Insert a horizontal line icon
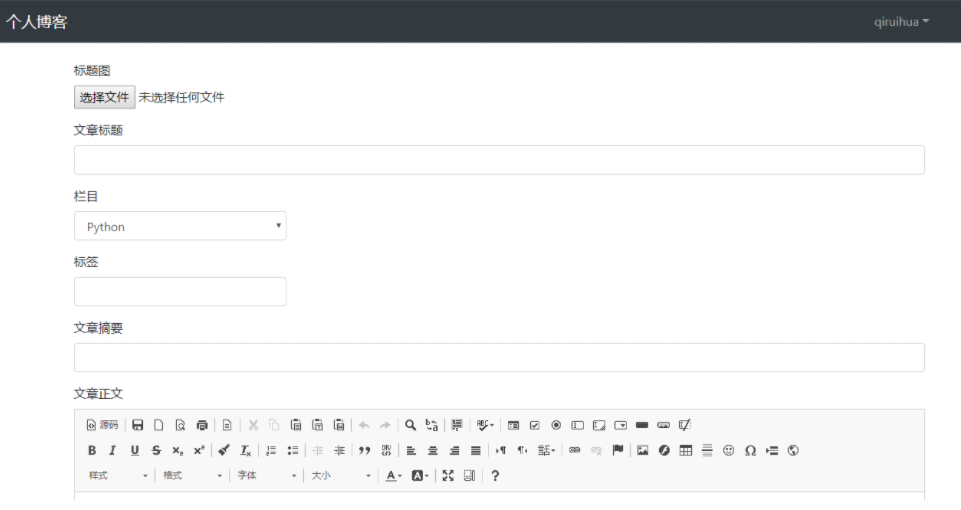 (x=707, y=451)
